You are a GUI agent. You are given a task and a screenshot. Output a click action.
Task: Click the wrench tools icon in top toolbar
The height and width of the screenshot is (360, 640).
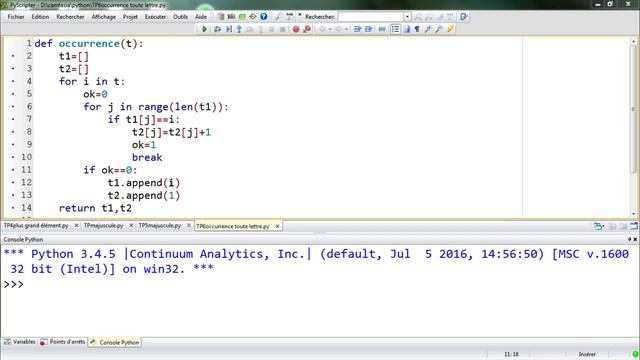tap(278, 16)
